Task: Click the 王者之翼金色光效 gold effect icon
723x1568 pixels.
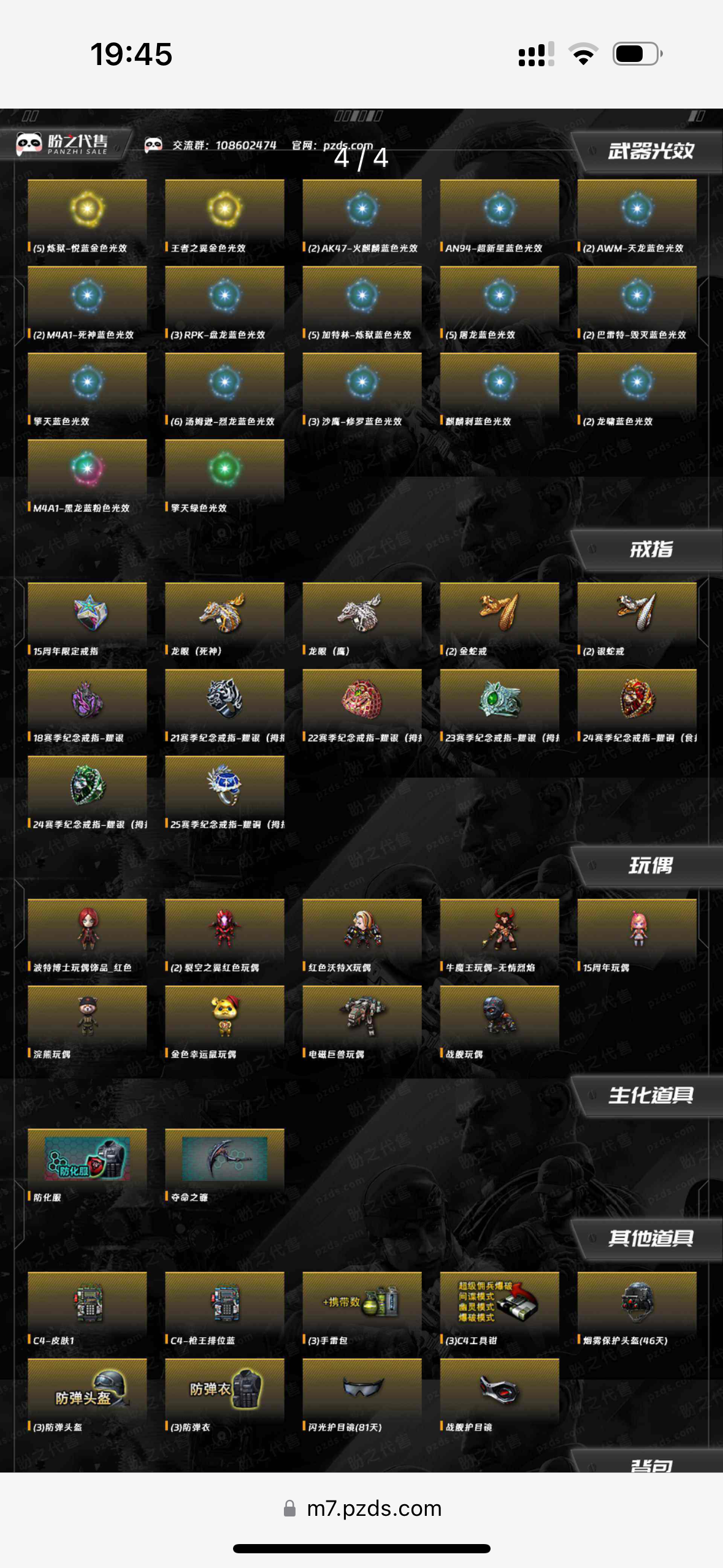Action: (224, 210)
